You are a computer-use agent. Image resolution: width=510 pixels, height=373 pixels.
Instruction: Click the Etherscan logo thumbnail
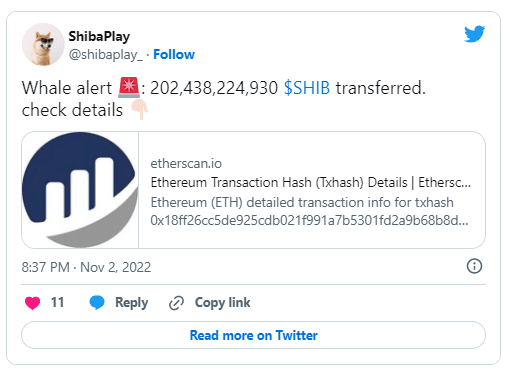point(80,190)
